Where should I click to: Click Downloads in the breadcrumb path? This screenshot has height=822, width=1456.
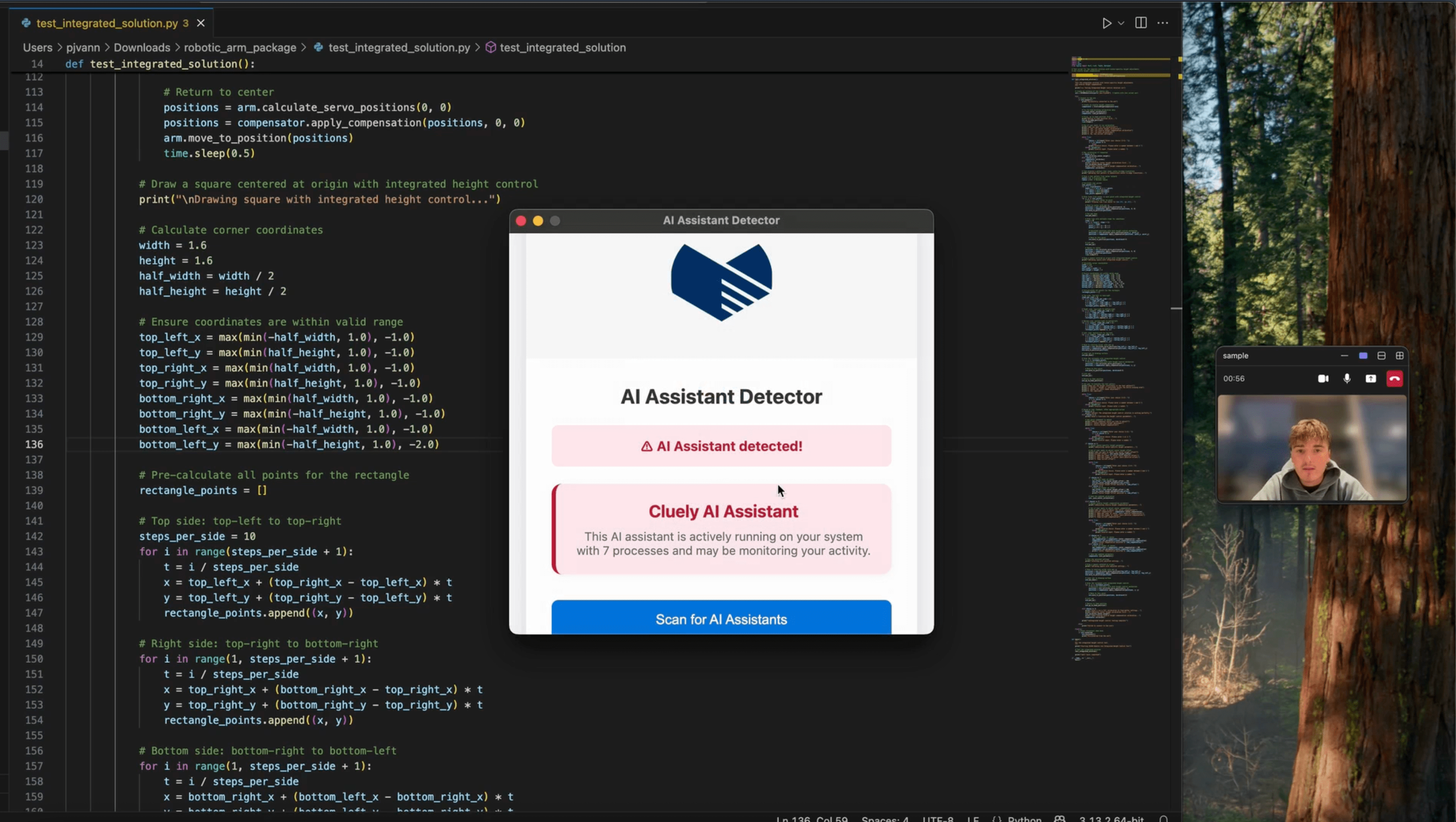(x=142, y=48)
